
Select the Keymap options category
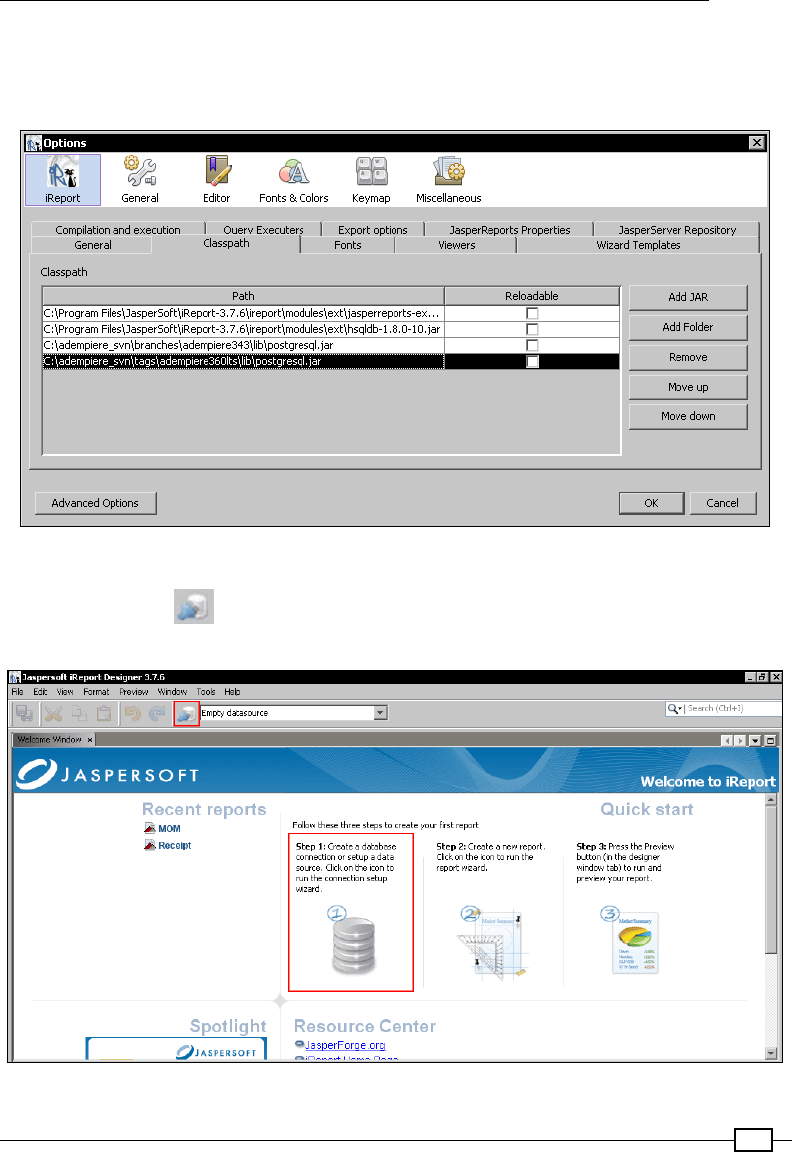(x=370, y=180)
